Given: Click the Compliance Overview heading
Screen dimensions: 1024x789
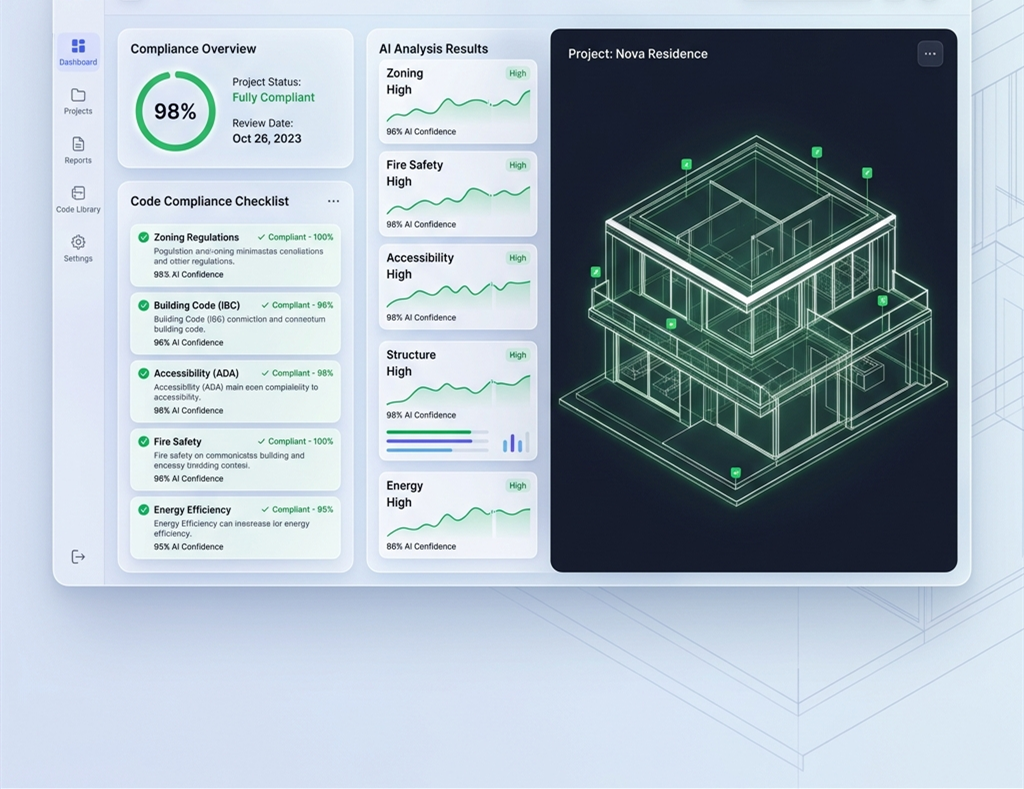Looking at the screenshot, I should pos(193,49).
